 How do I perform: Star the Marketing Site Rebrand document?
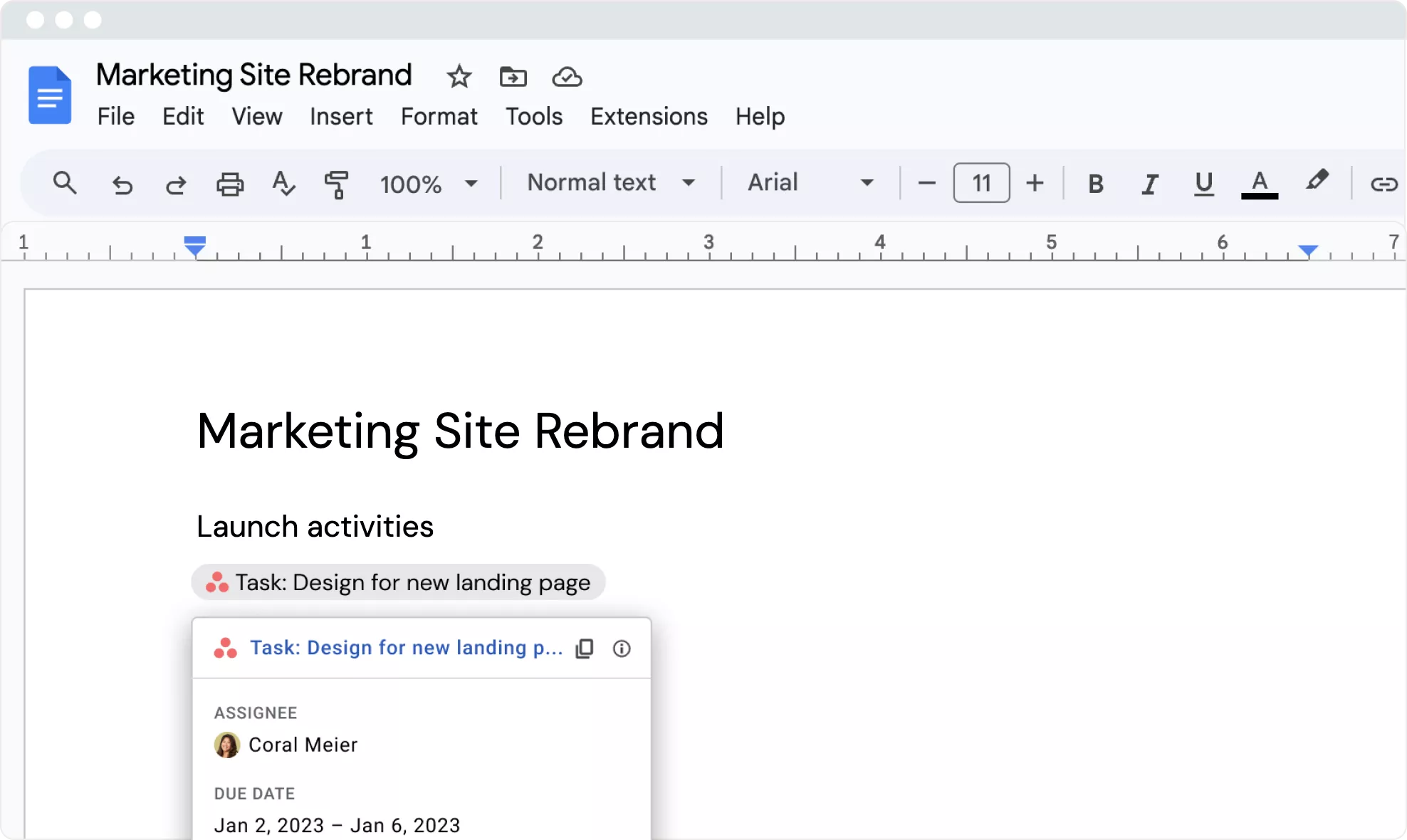459,76
